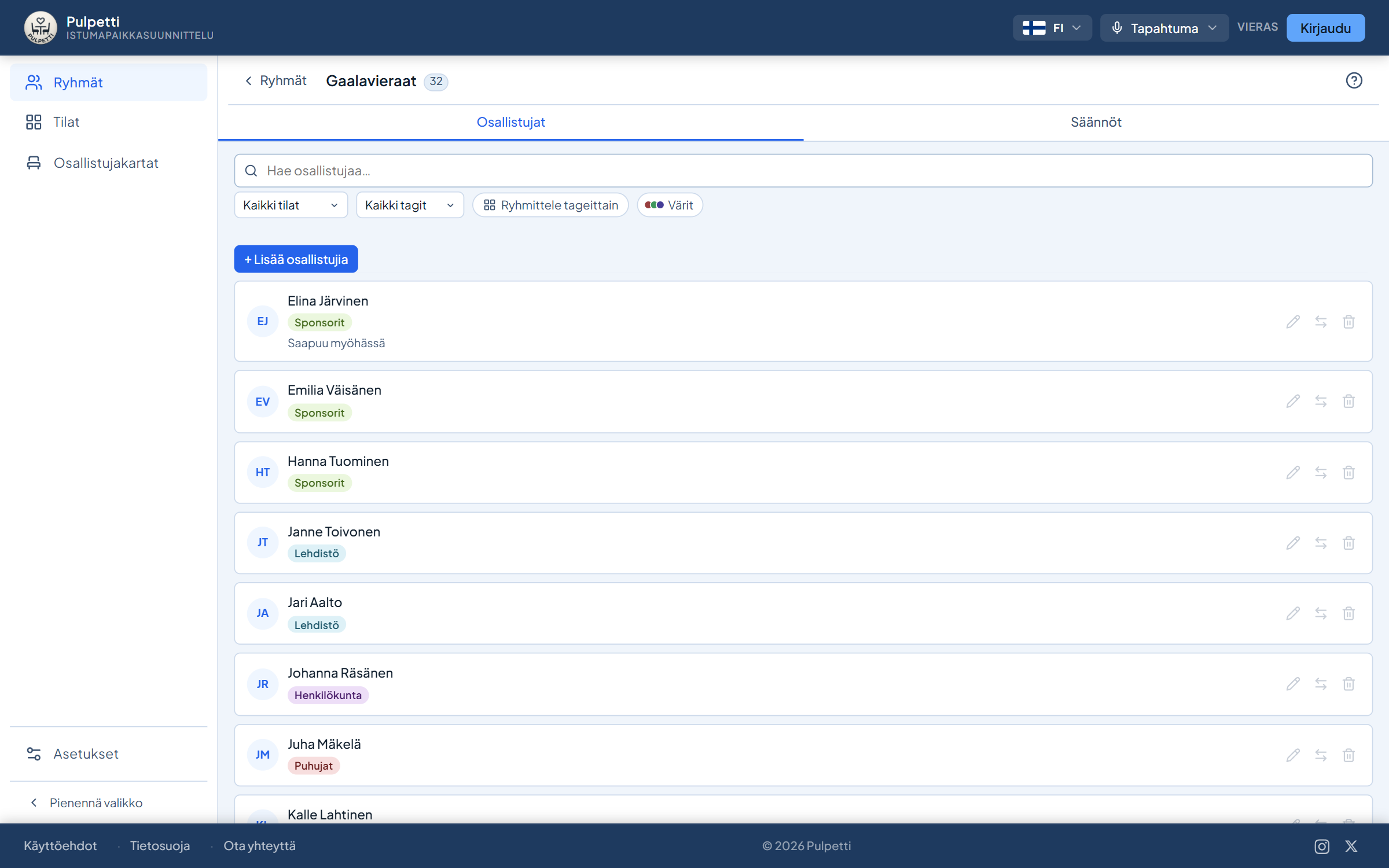Delete Jari Aalto with trash icon
The height and width of the screenshot is (868, 1389).
click(1348, 613)
